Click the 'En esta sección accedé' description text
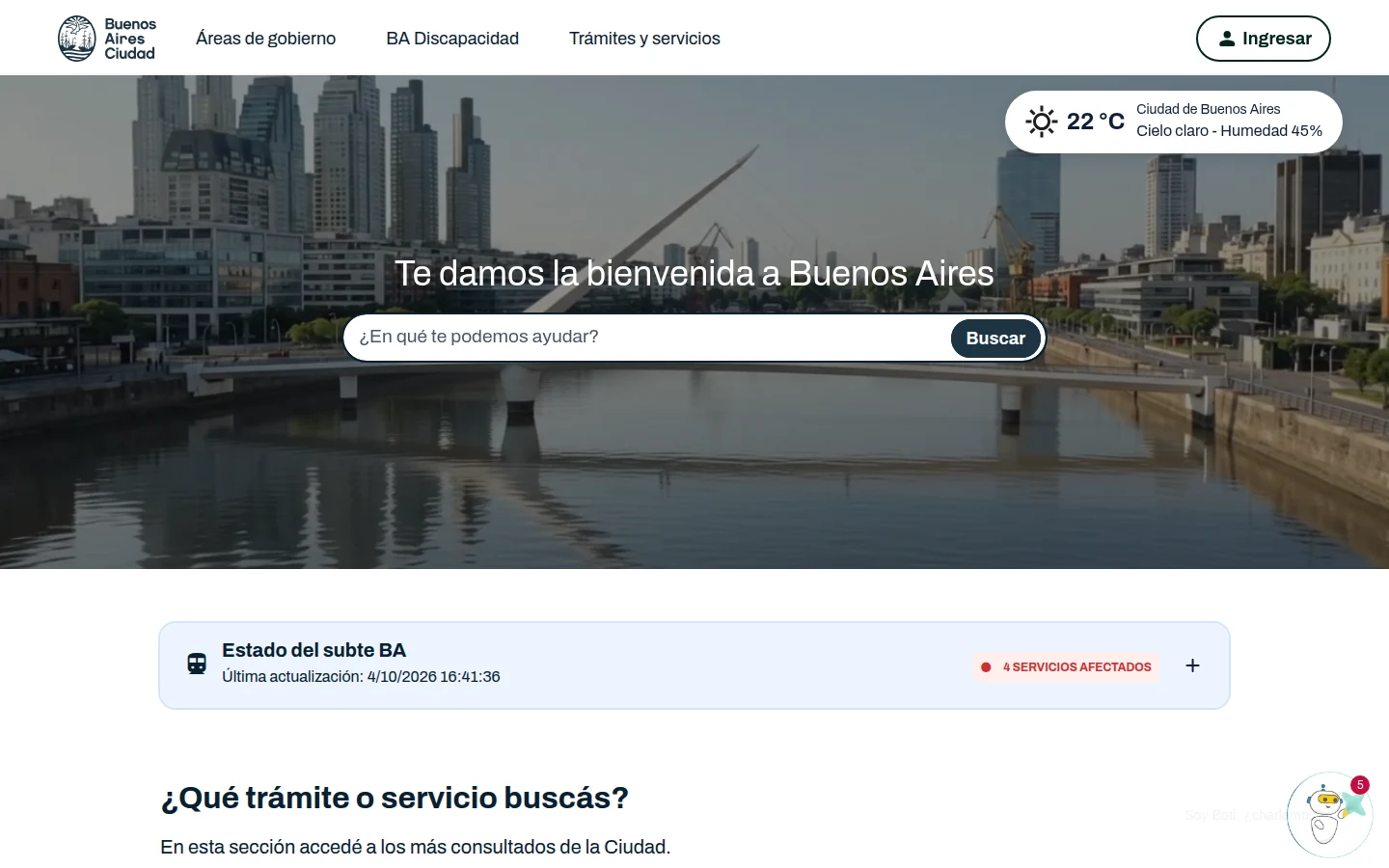 pyautogui.click(x=415, y=847)
